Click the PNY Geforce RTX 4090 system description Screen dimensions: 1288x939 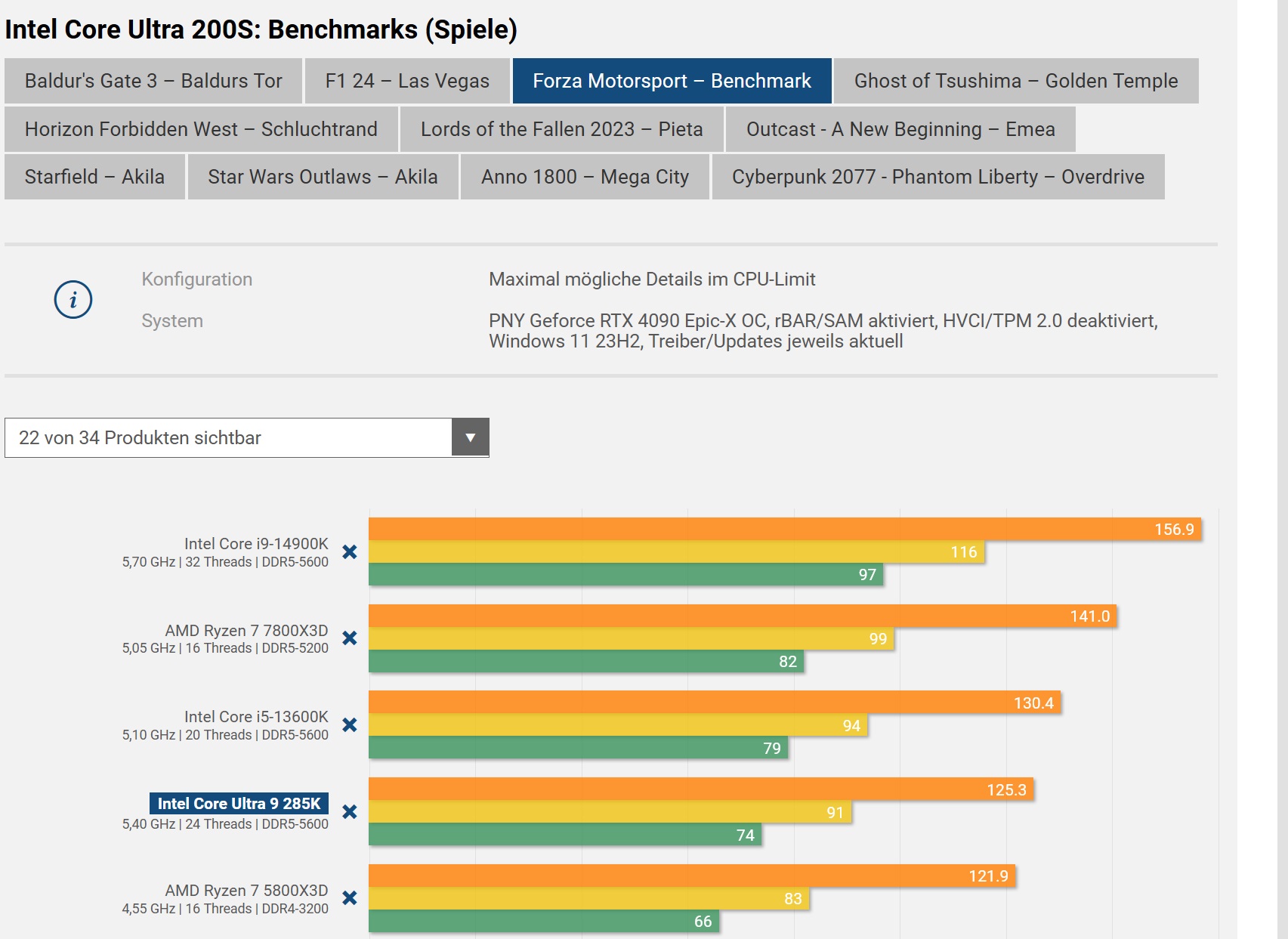823,331
